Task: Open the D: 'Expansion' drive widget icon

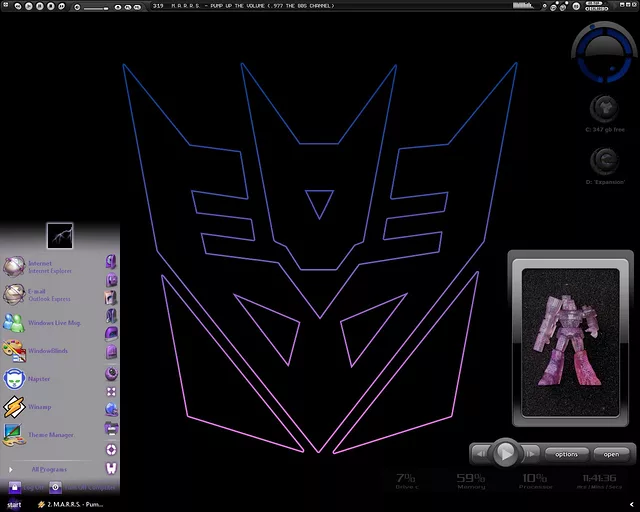Action: pyautogui.click(x=604, y=160)
